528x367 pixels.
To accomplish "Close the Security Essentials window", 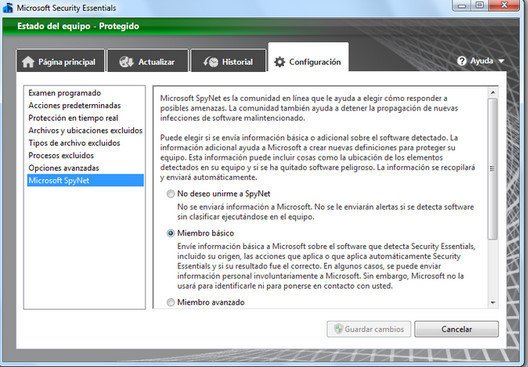I will coord(504,5).
